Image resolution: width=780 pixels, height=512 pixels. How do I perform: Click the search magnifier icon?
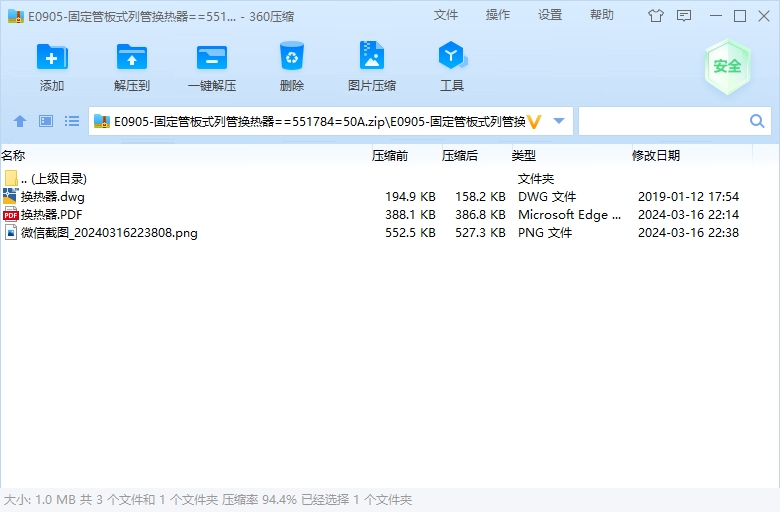(757, 121)
